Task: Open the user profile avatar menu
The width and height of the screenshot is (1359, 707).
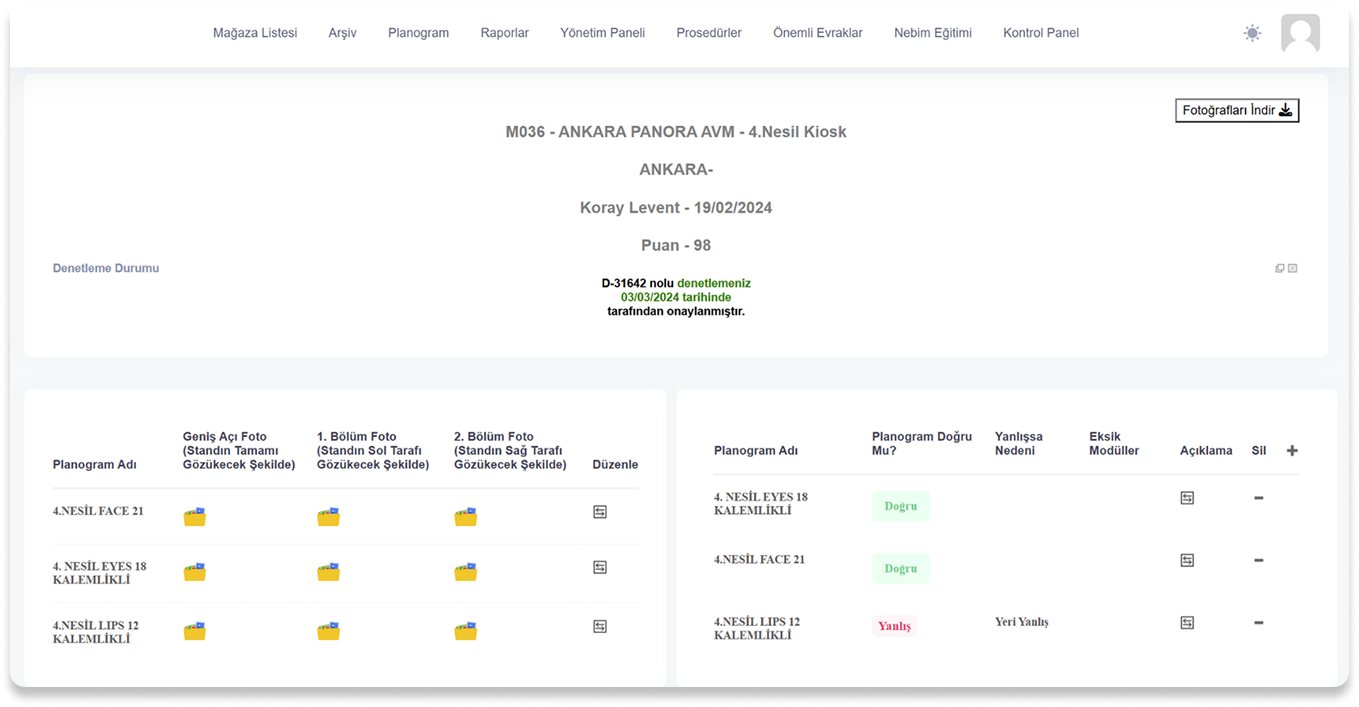Action: coord(1300,33)
